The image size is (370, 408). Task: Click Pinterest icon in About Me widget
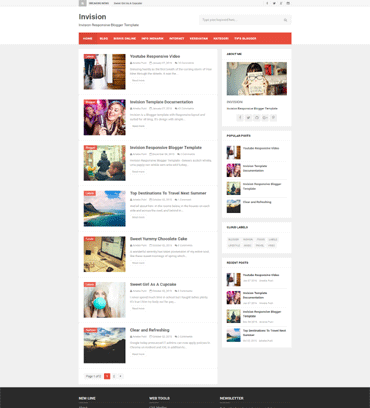pos(273,118)
